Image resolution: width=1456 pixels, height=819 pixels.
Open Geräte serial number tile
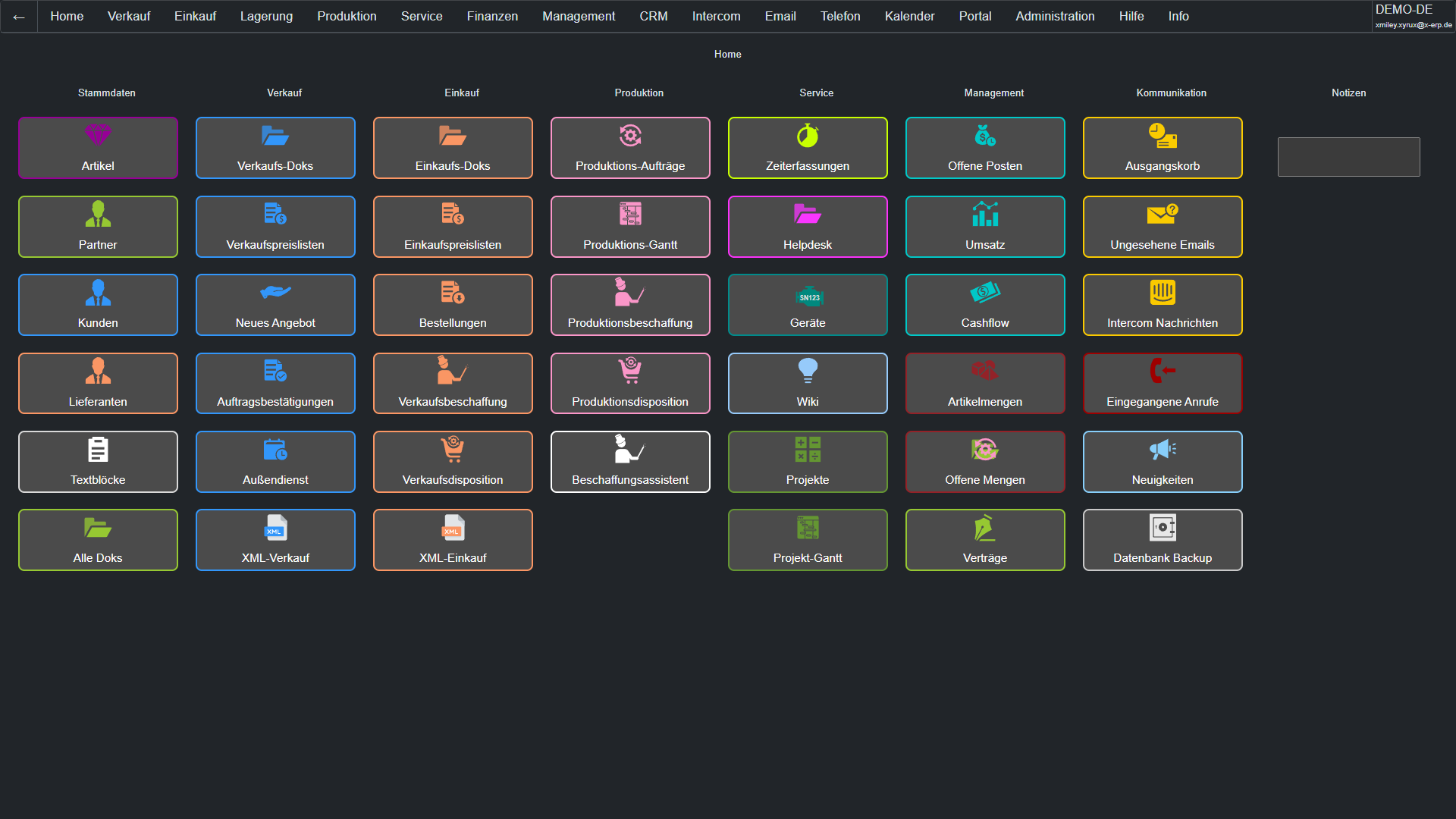pyautogui.click(x=808, y=305)
